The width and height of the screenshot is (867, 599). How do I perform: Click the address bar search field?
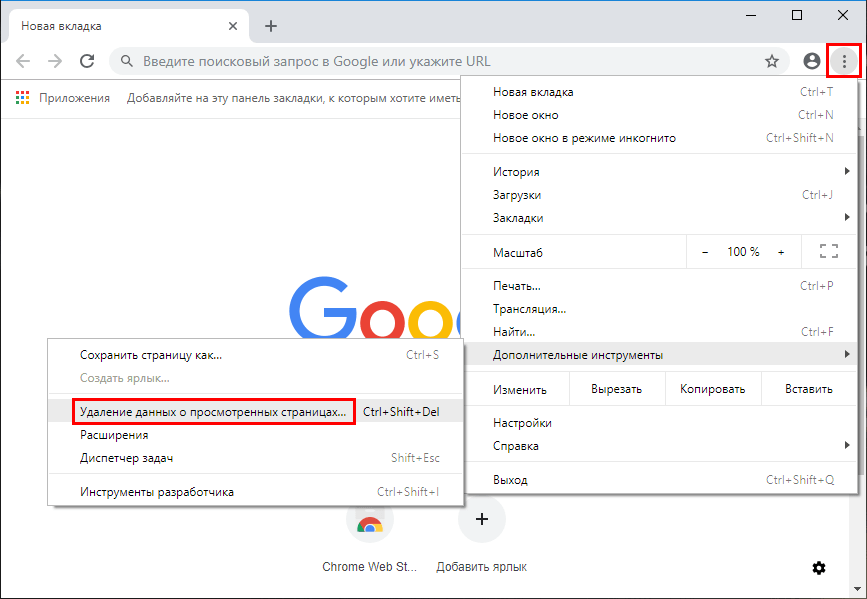click(x=447, y=61)
